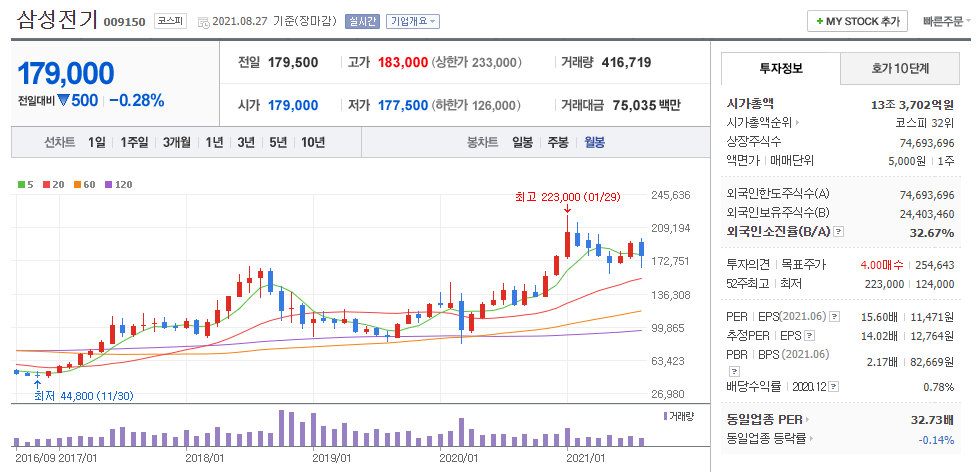The width and height of the screenshot is (979, 472).
Task: Click the 동일업종 PER 32.73배 value
Action: (933, 420)
